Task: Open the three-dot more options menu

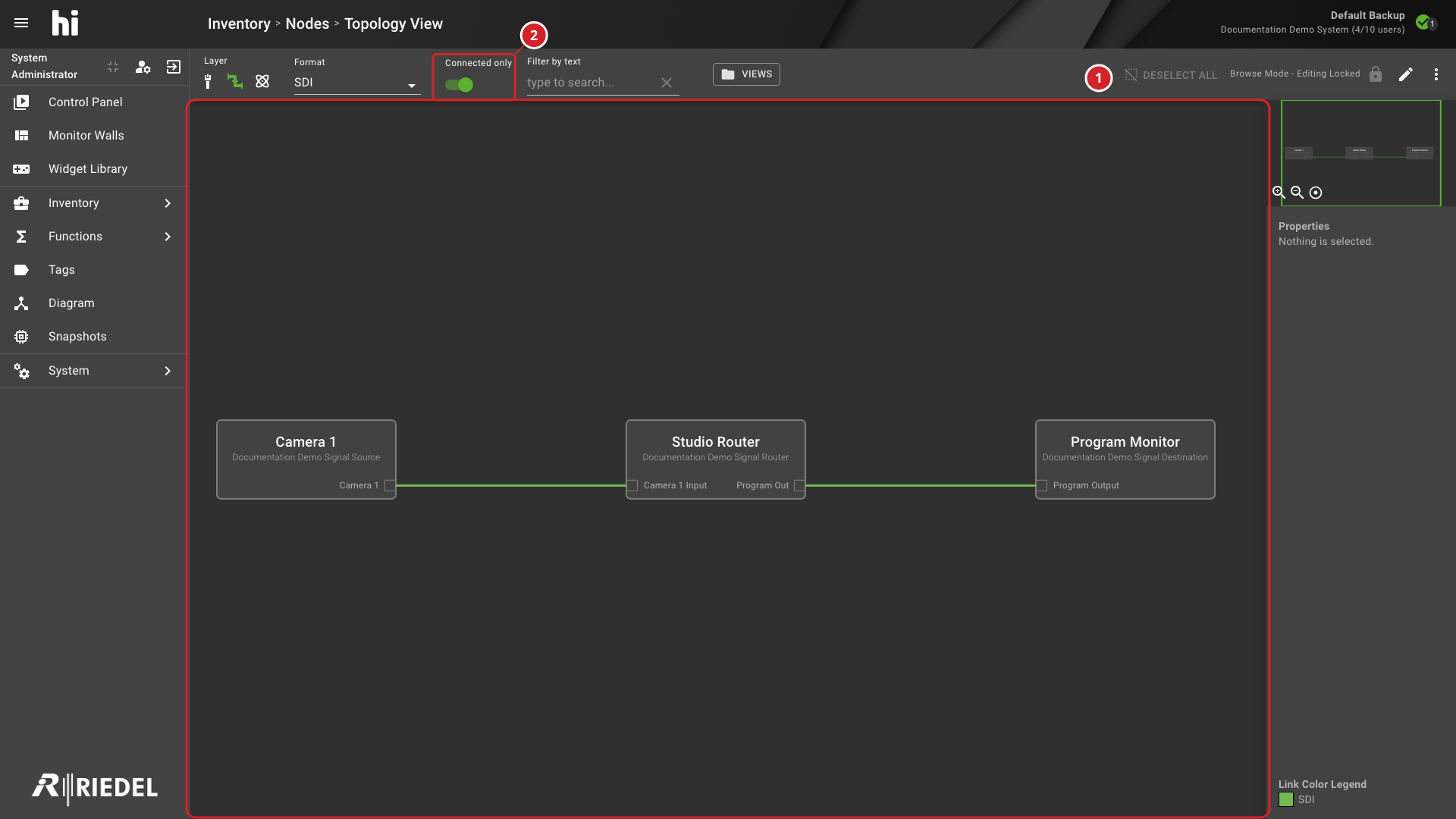Action: coord(1436,74)
